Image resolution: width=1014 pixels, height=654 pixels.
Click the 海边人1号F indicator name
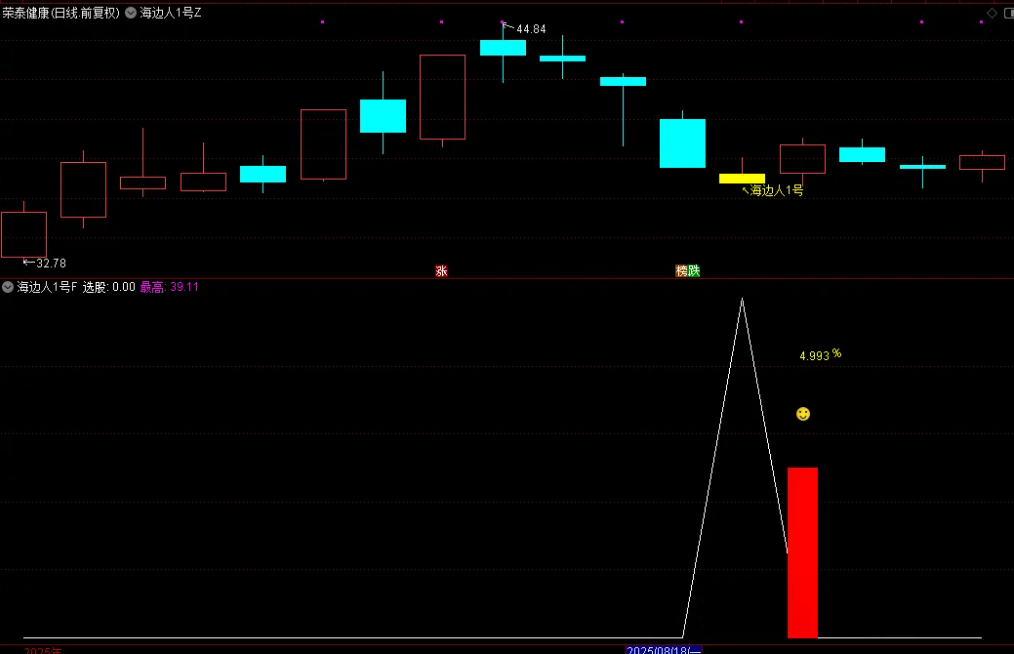47,287
